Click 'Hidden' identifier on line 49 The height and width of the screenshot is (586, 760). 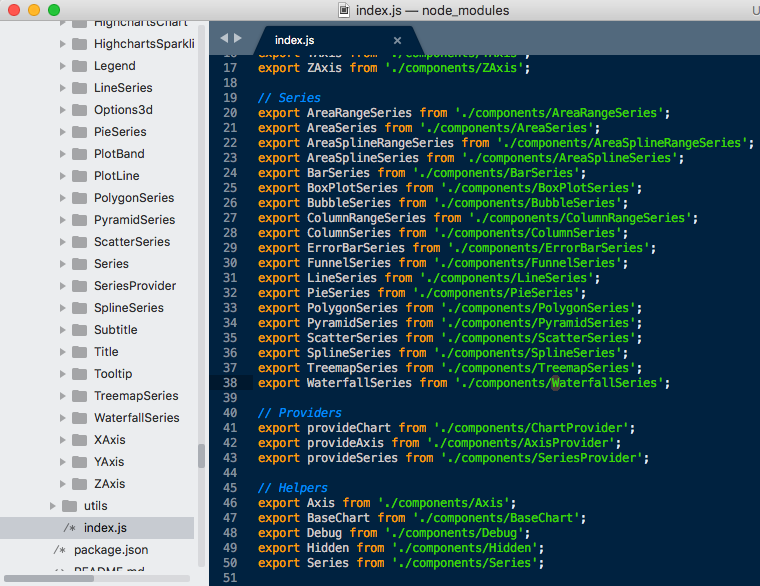pos(328,548)
